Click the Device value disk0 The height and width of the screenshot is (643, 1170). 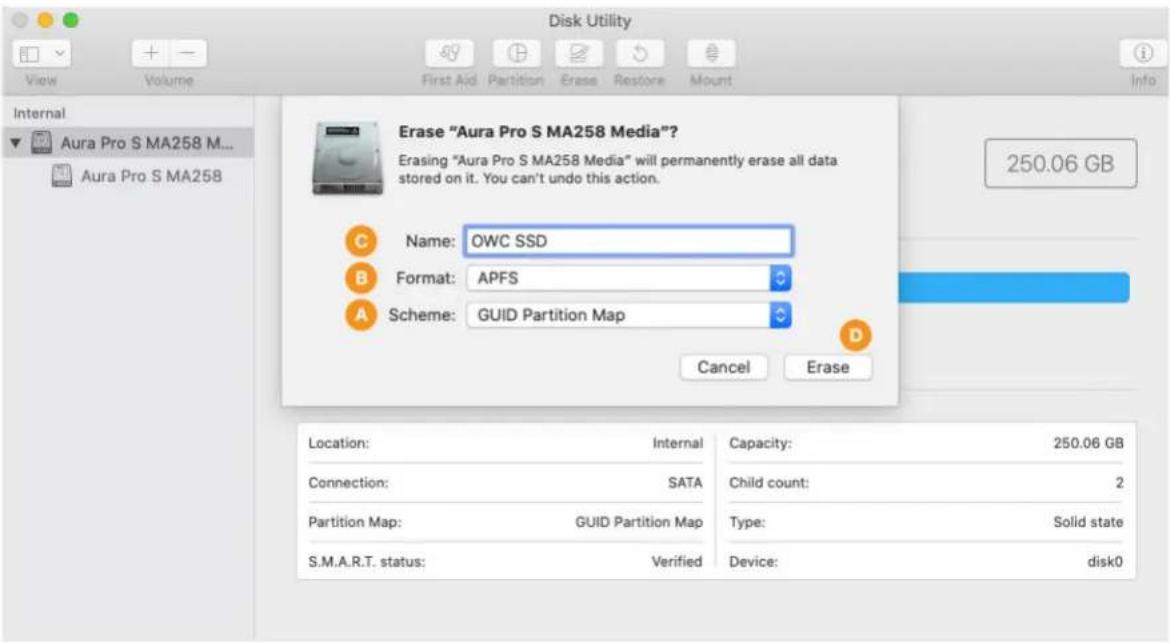pos(1105,562)
